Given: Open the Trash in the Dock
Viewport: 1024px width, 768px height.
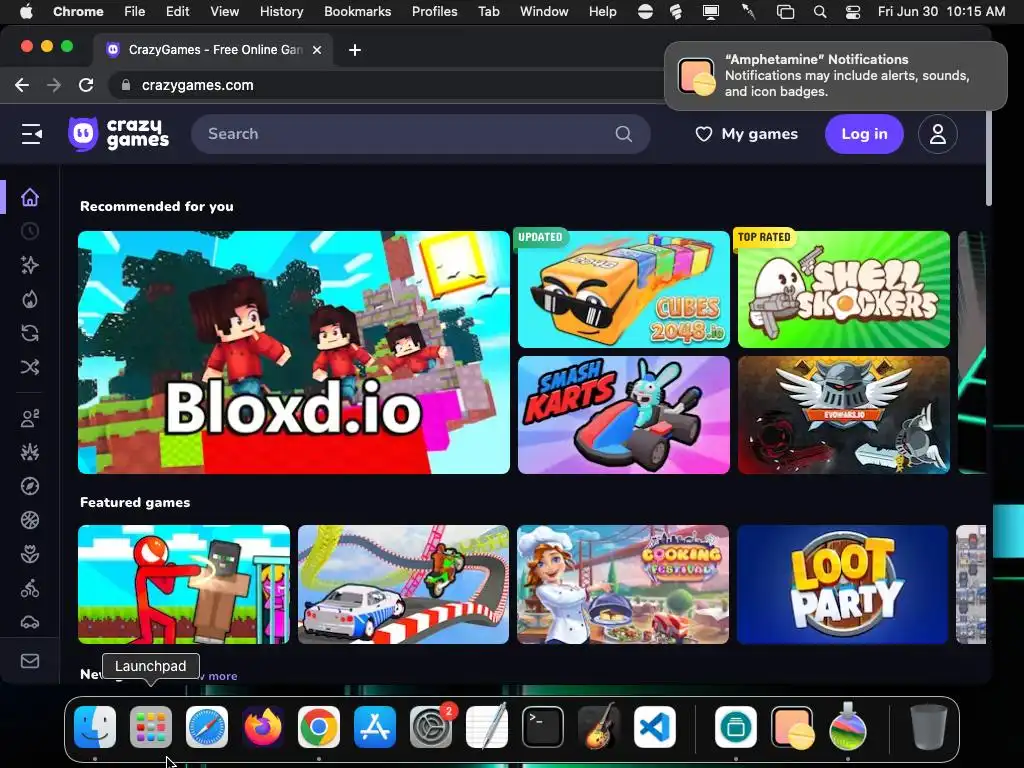Looking at the screenshot, I should tap(929, 726).
